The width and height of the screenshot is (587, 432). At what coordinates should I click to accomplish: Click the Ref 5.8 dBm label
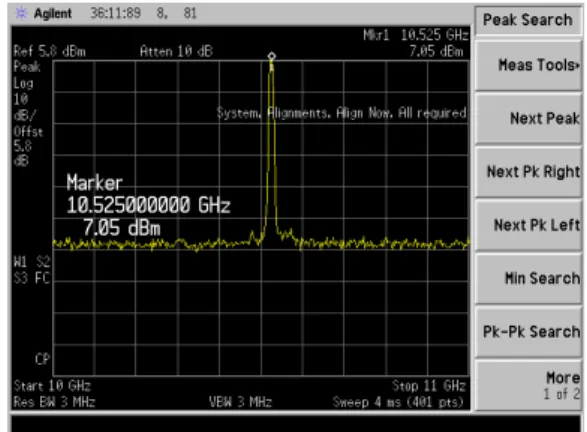pos(49,51)
